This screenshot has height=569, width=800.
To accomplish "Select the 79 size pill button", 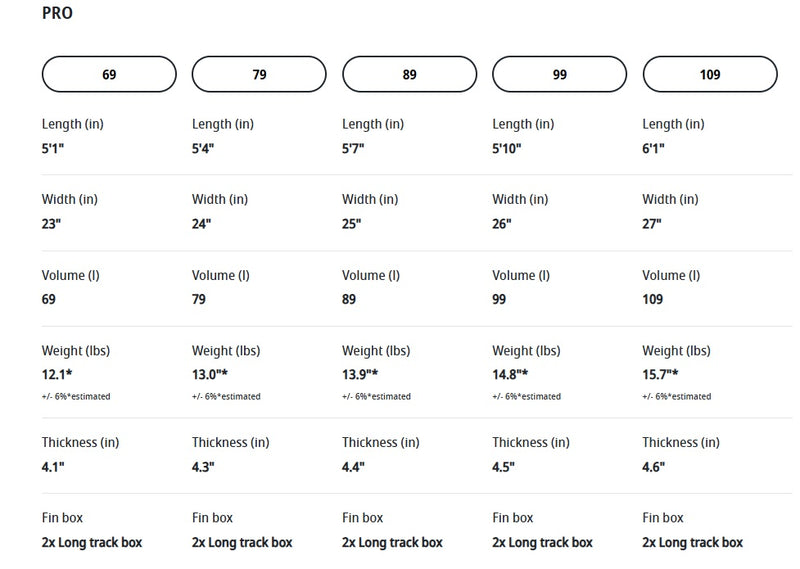I will click(259, 75).
